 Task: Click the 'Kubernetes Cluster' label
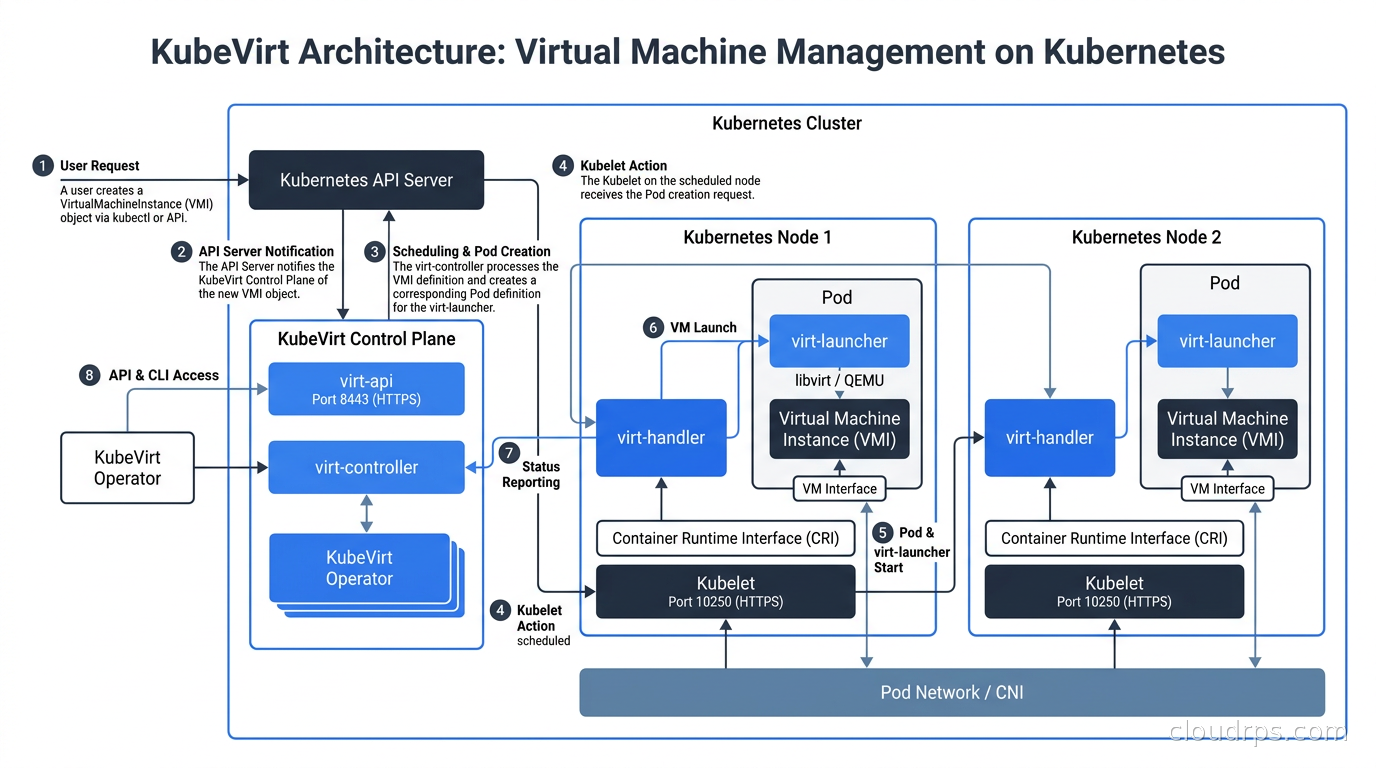tap(787, 124)
